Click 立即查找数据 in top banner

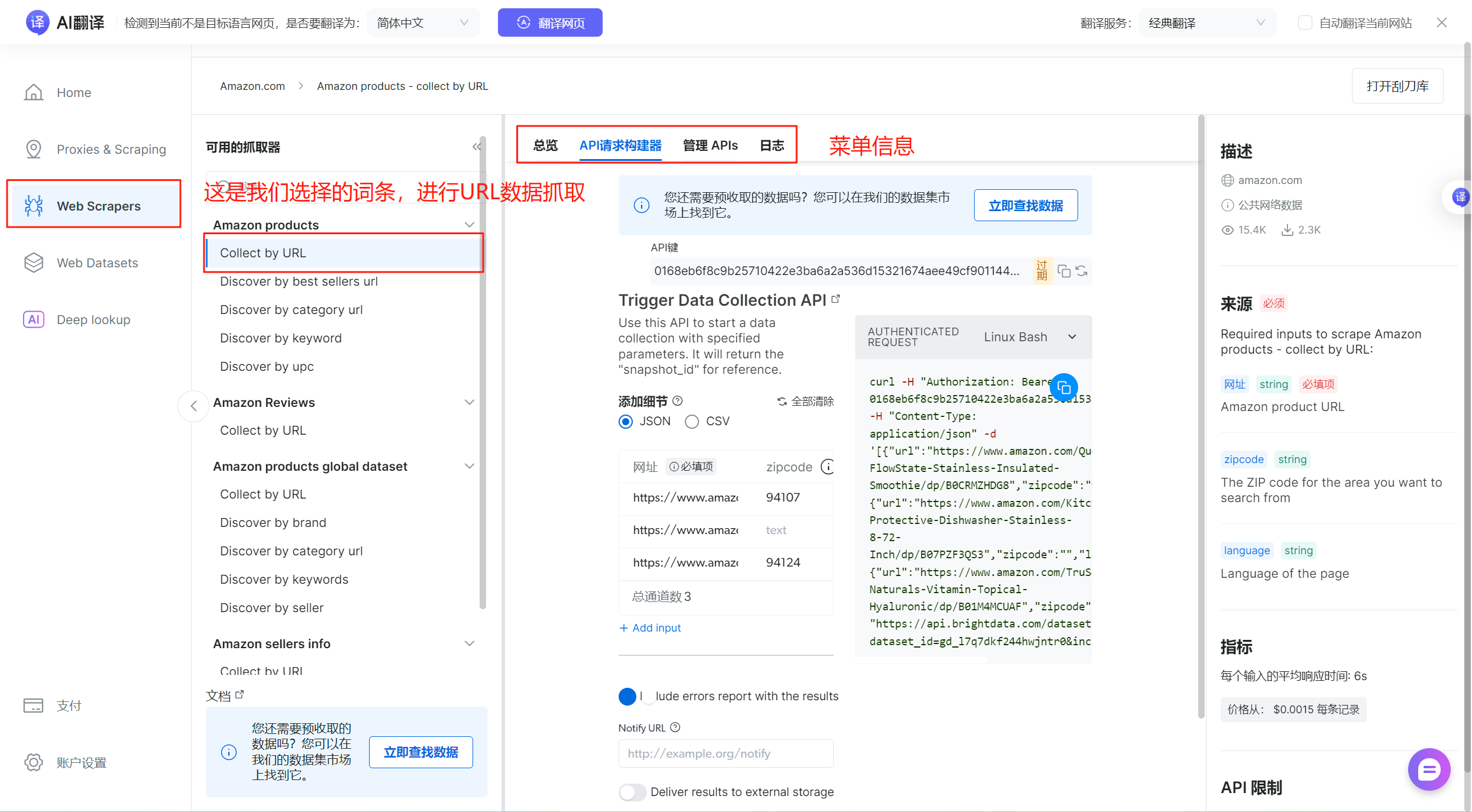pos(1025,205)
